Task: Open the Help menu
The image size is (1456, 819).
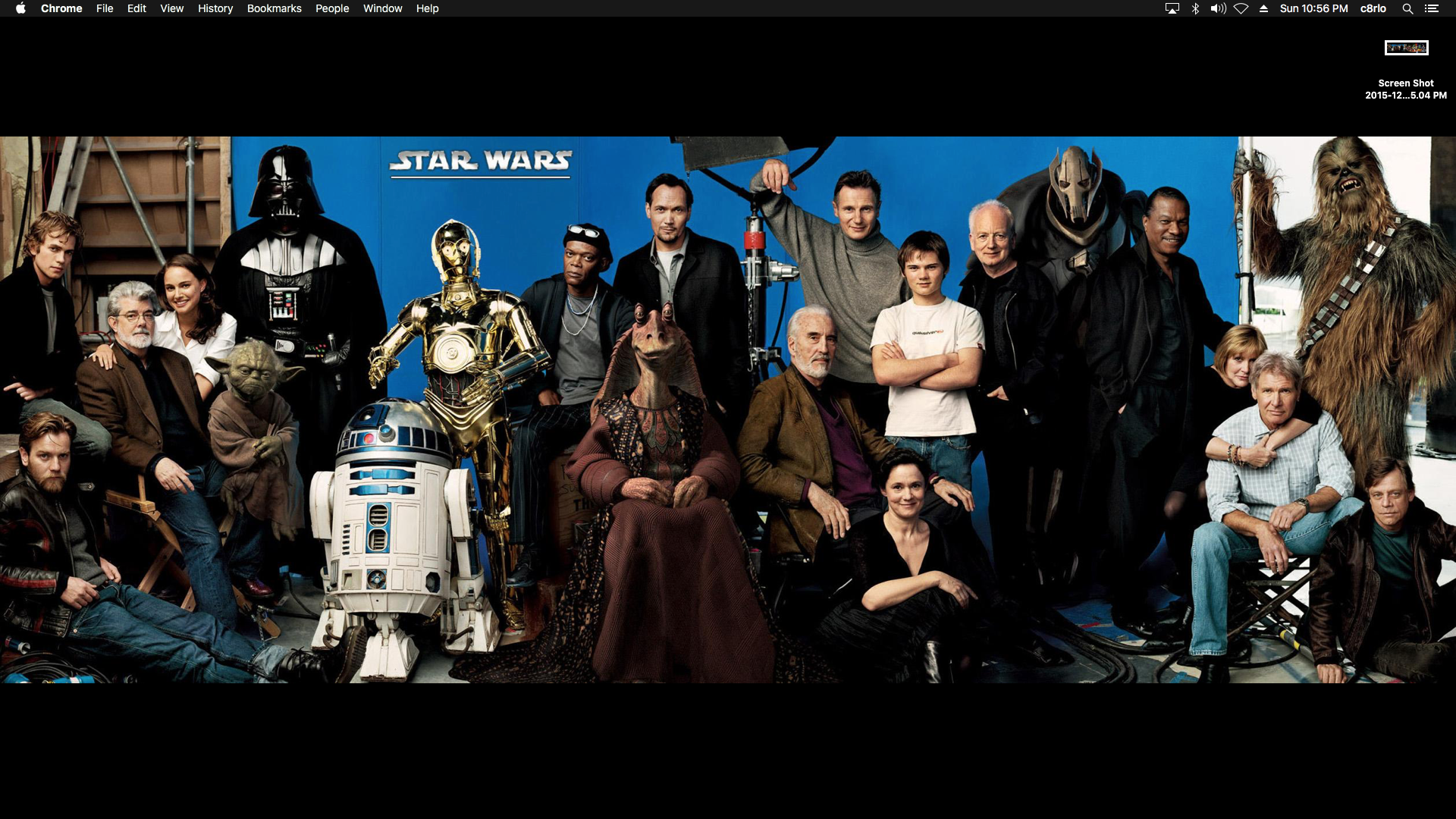Action: pyautogui.click(x=428, y=8)
